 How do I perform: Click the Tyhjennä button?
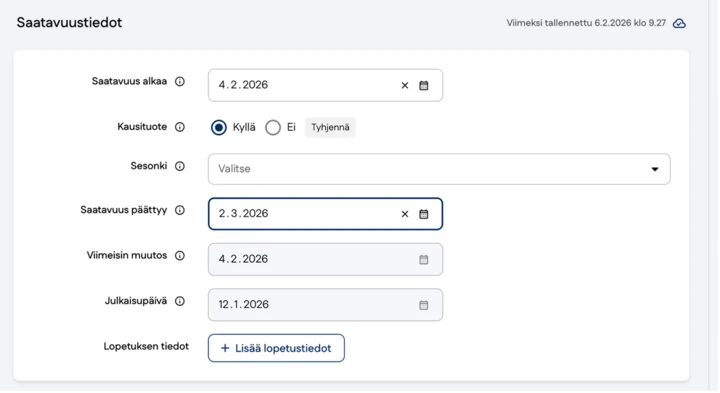330,128
